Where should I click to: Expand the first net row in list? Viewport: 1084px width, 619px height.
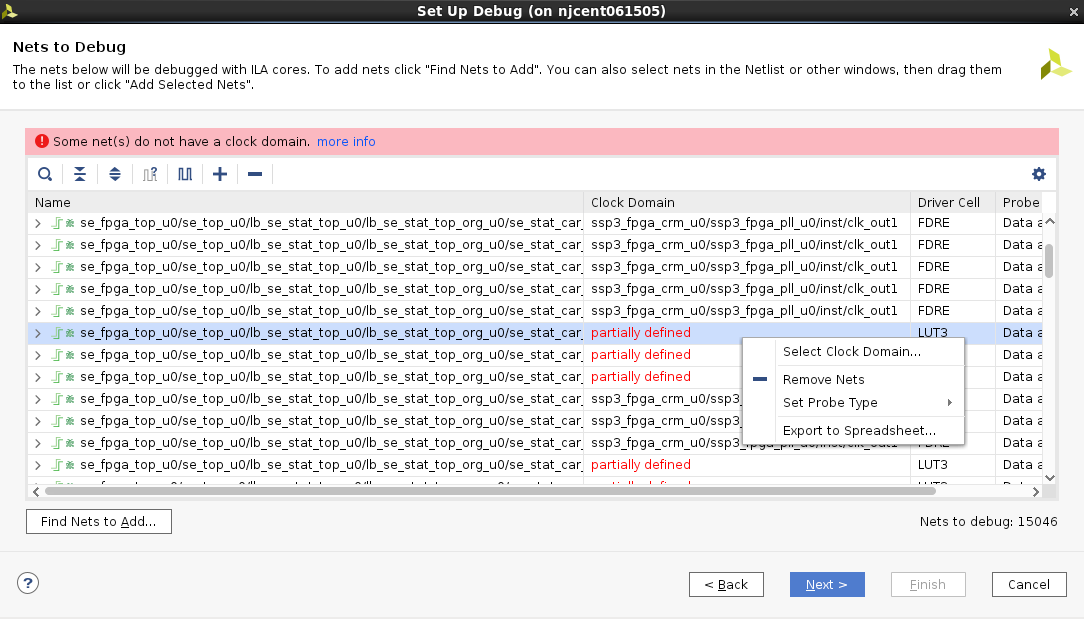(38, 223)
